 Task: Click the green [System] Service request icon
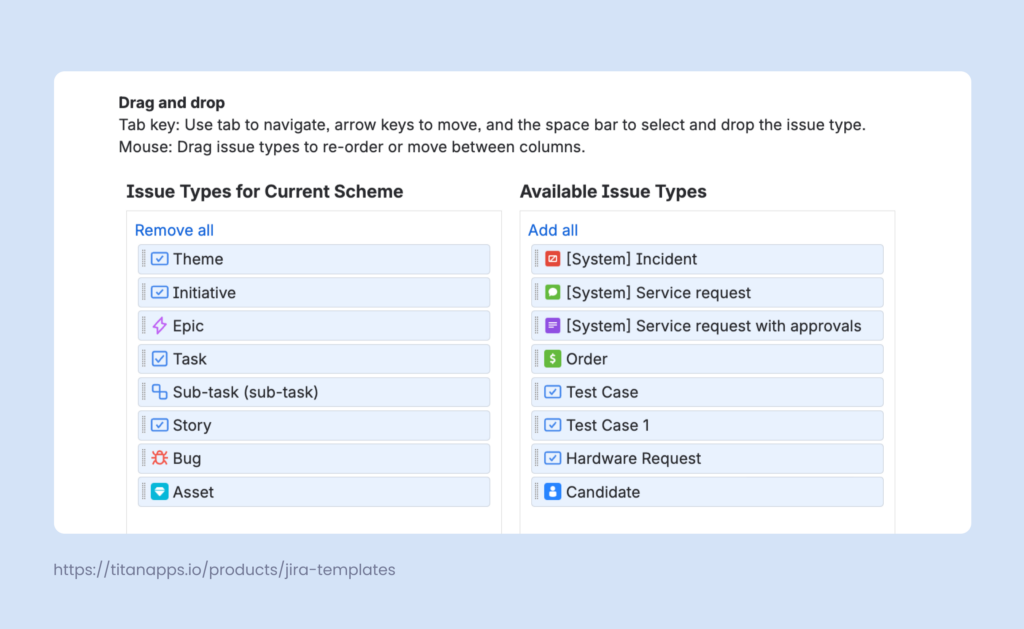(552, 292)
